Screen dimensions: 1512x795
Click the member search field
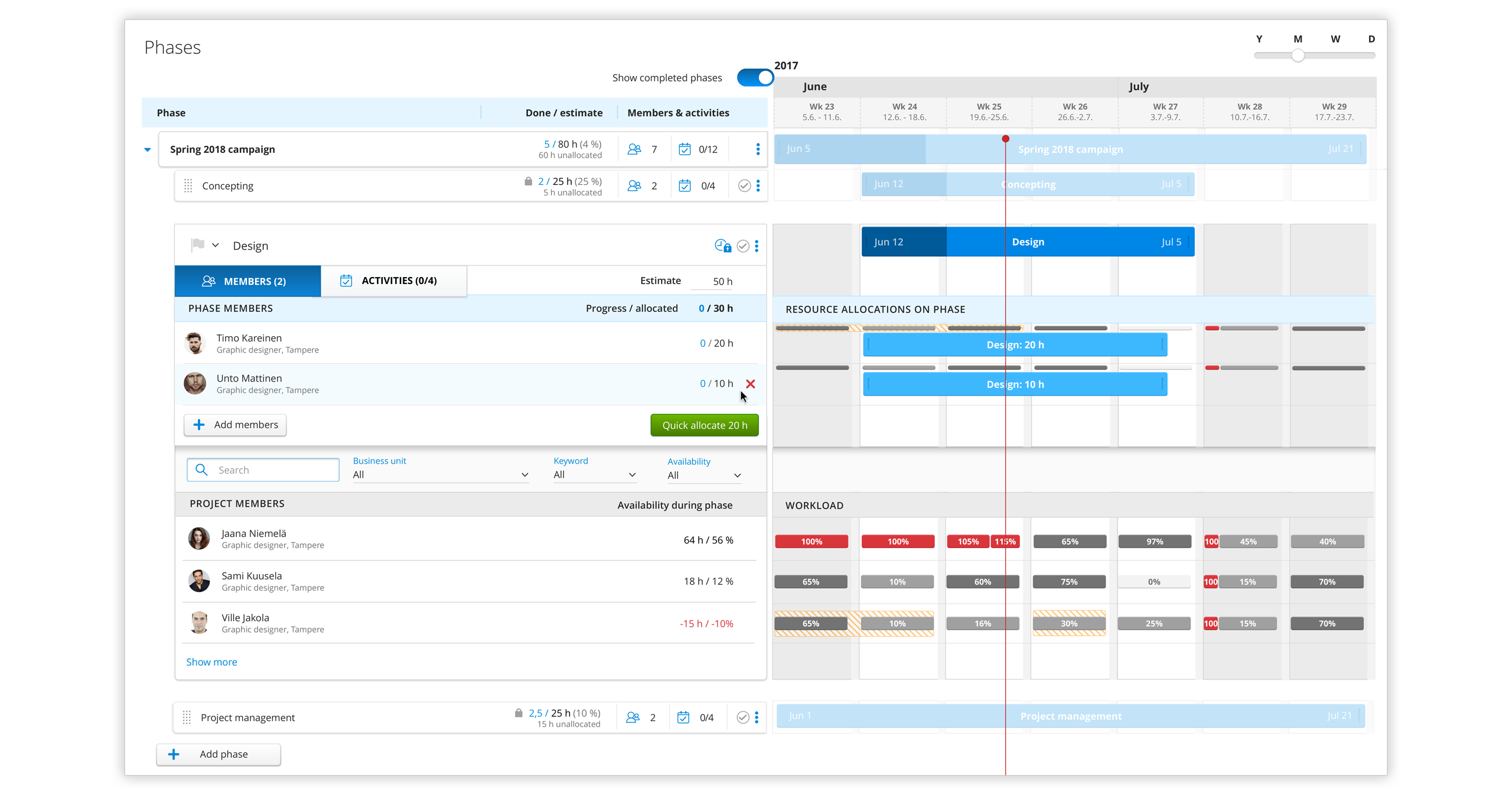[x=262, y=470]
